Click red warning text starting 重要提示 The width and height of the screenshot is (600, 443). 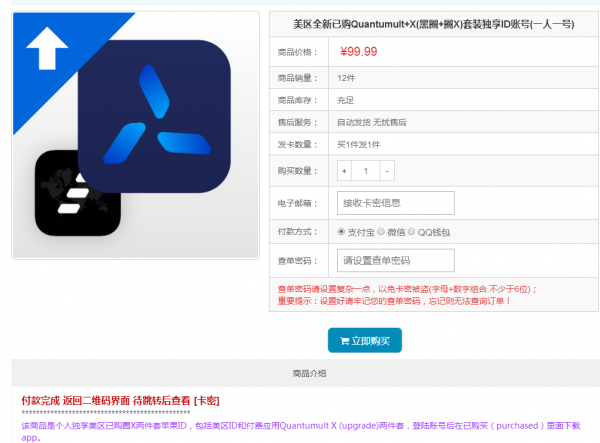(394, 301)
